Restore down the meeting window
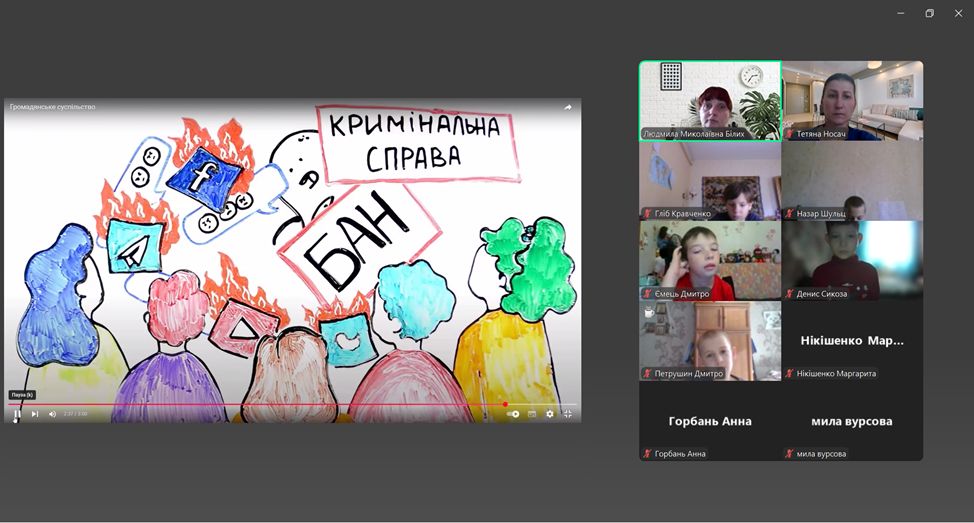The height and width of the screenshot is (523, 974). click(x=929, y=13)
